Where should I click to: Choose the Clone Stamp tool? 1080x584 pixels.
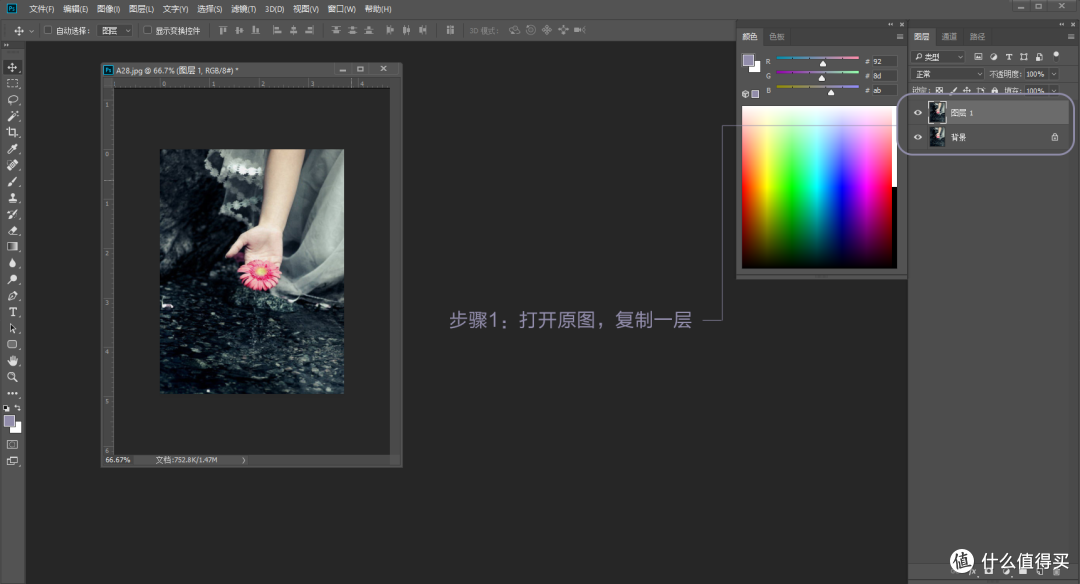(13, 197)
